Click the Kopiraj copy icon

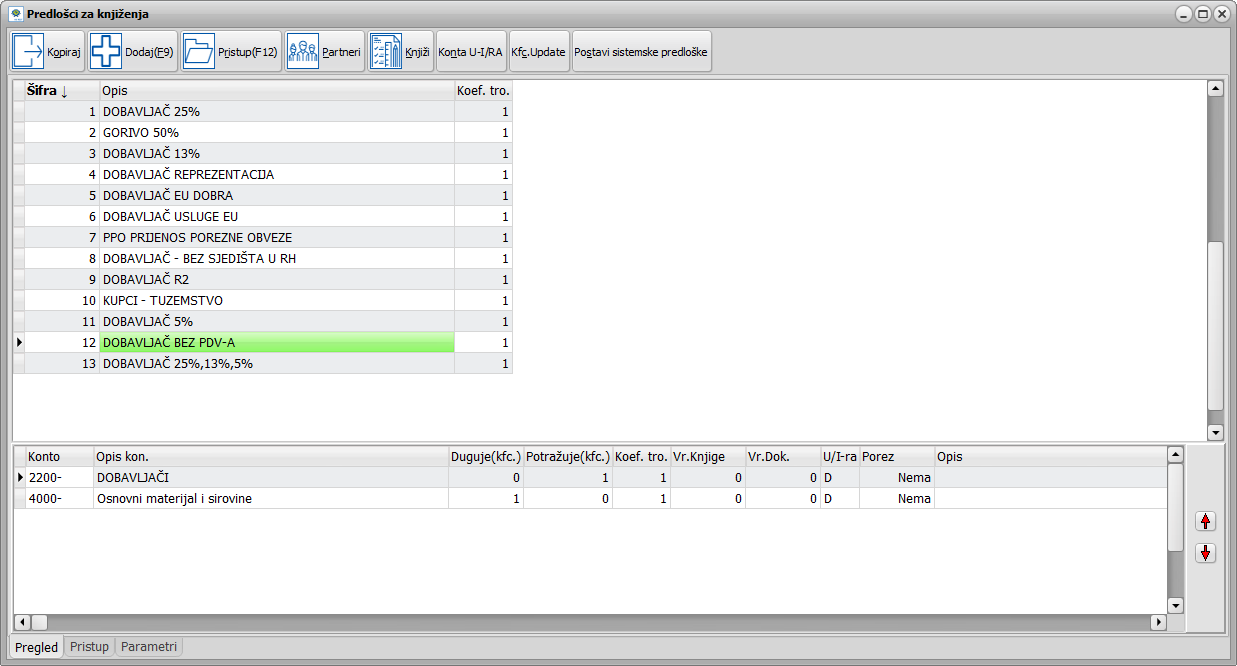(28, 51)
